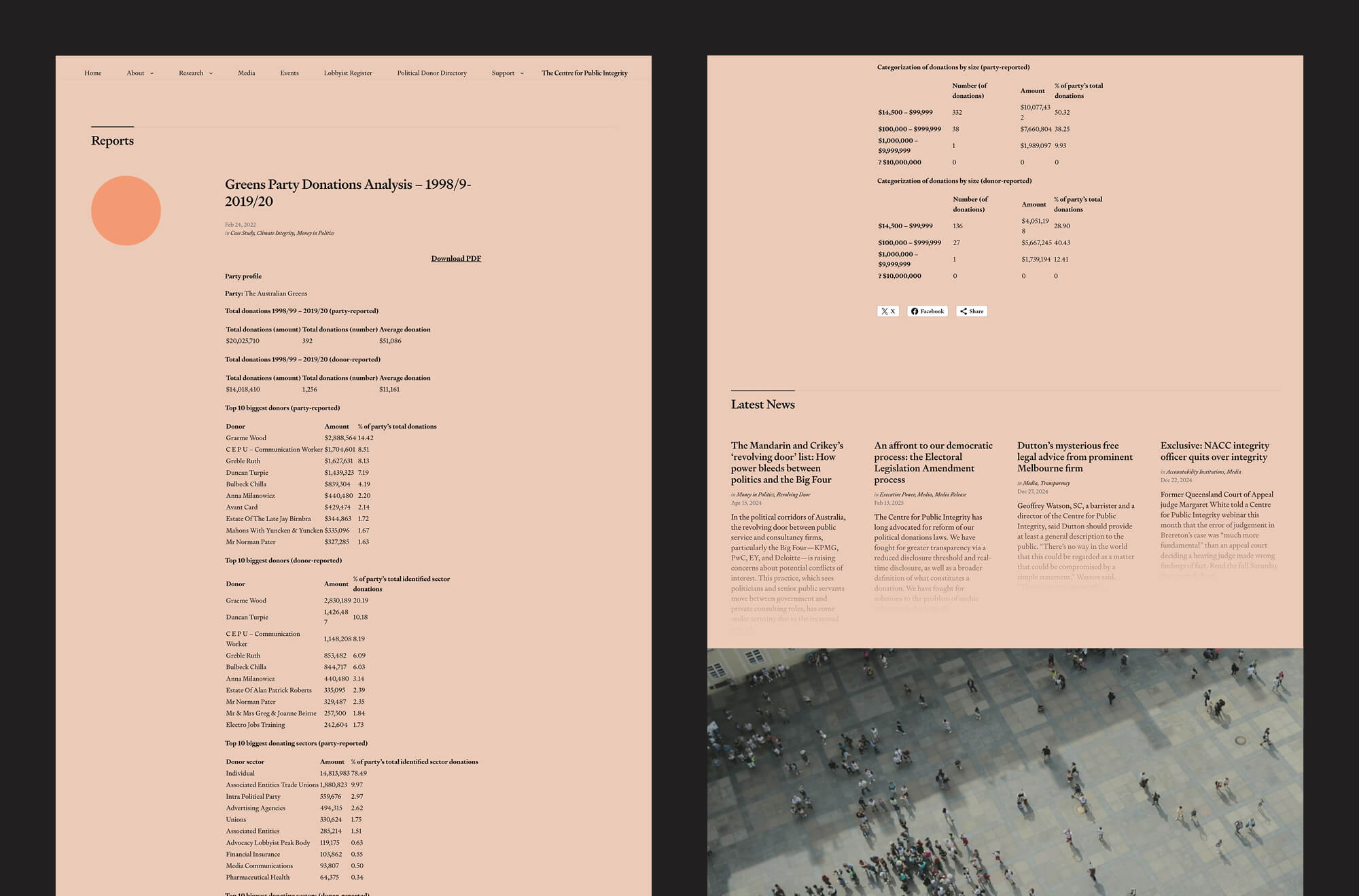Select the Individual sector row
The height and width of the screenshot is (896, 1359).
pos(352,773)
